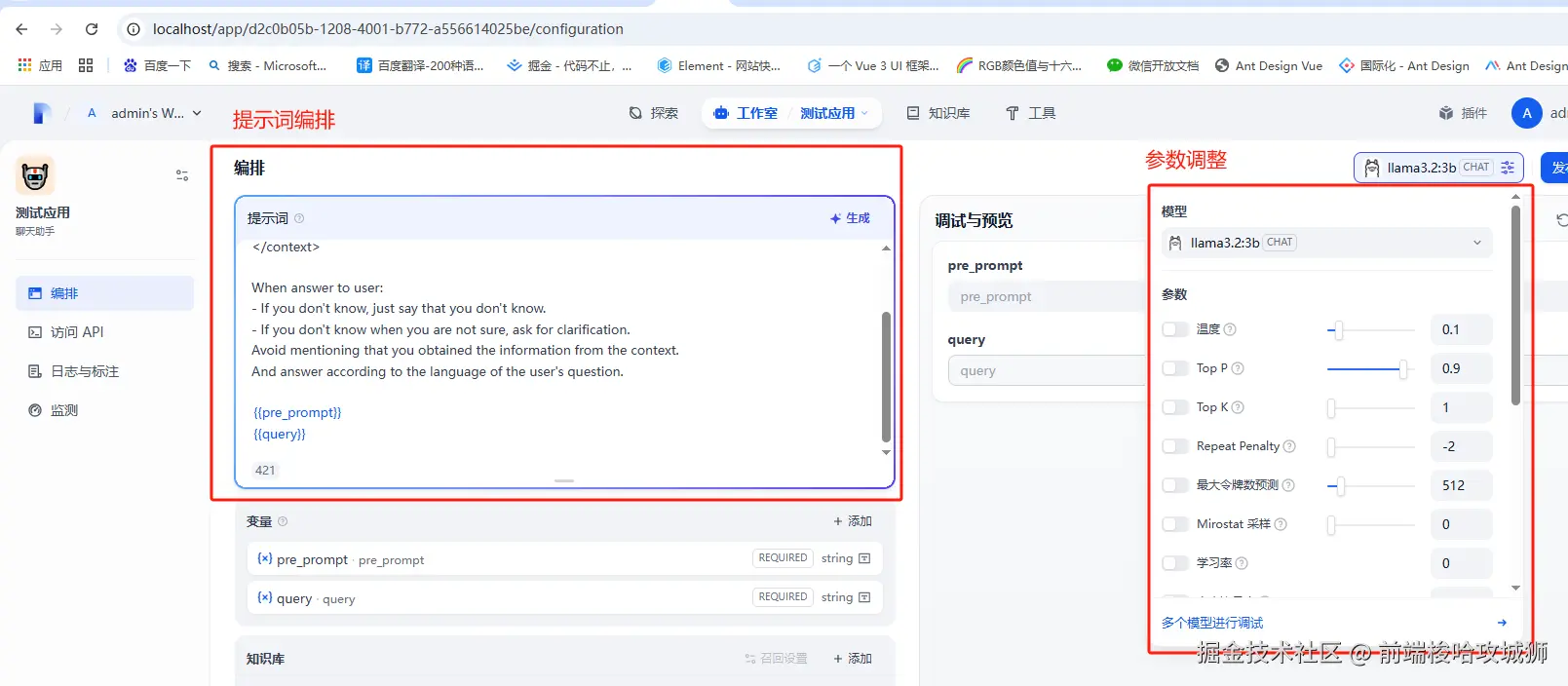
Task: Go back in browser history
Action: point(22,29)
